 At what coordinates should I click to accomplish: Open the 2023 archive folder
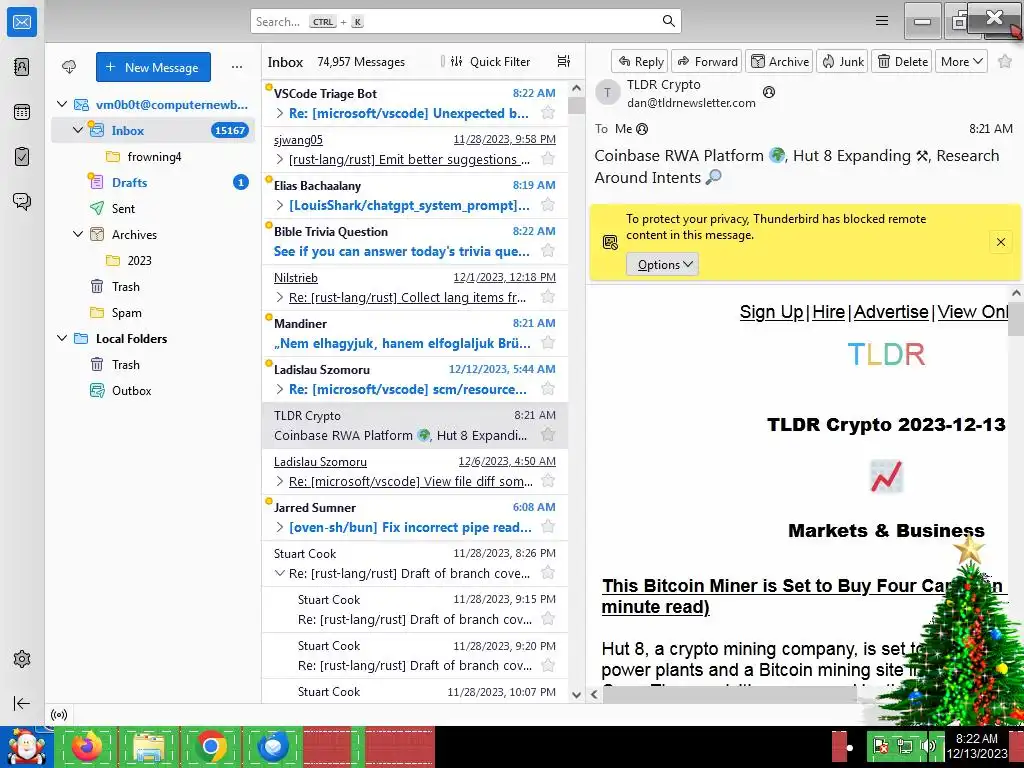coord(153,260)
